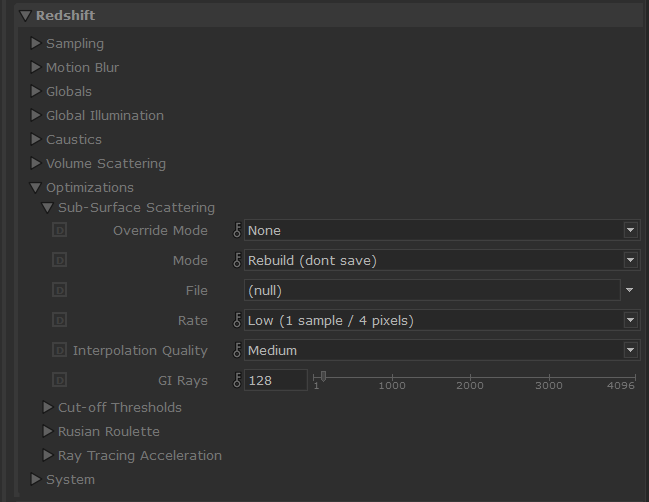Toggle the default marker beside Rate label
Viewport: 649px width, 502px height.
point(59,321)
